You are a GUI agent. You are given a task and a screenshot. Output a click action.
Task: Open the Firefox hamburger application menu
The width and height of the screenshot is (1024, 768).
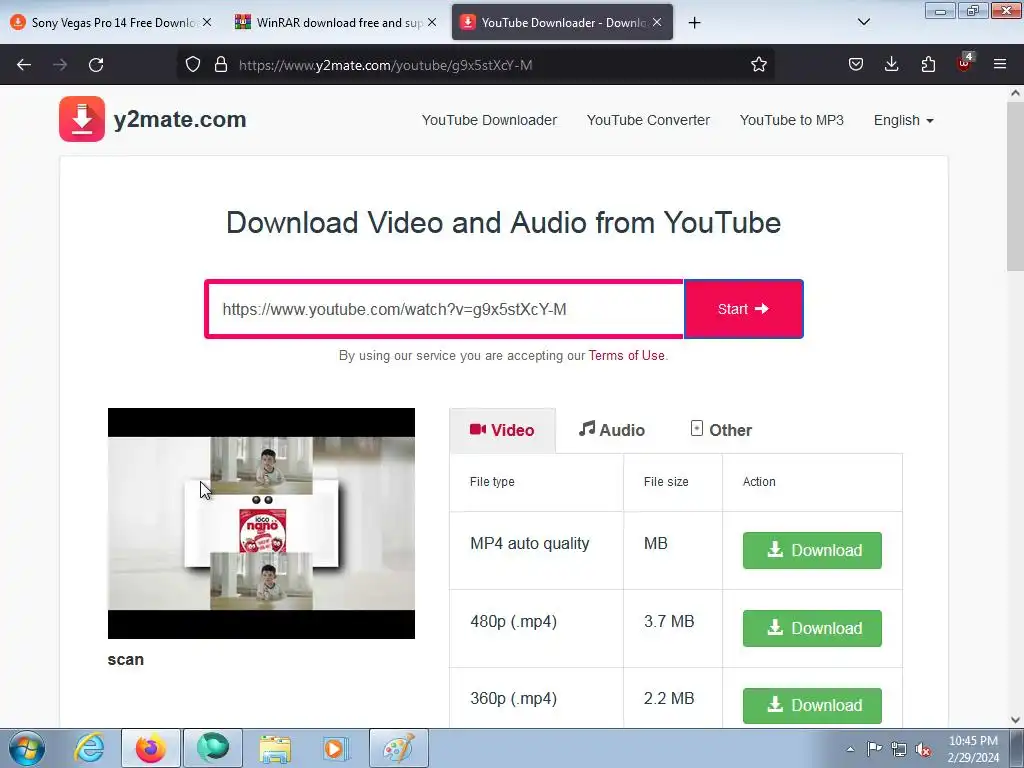pos(1000,65)
